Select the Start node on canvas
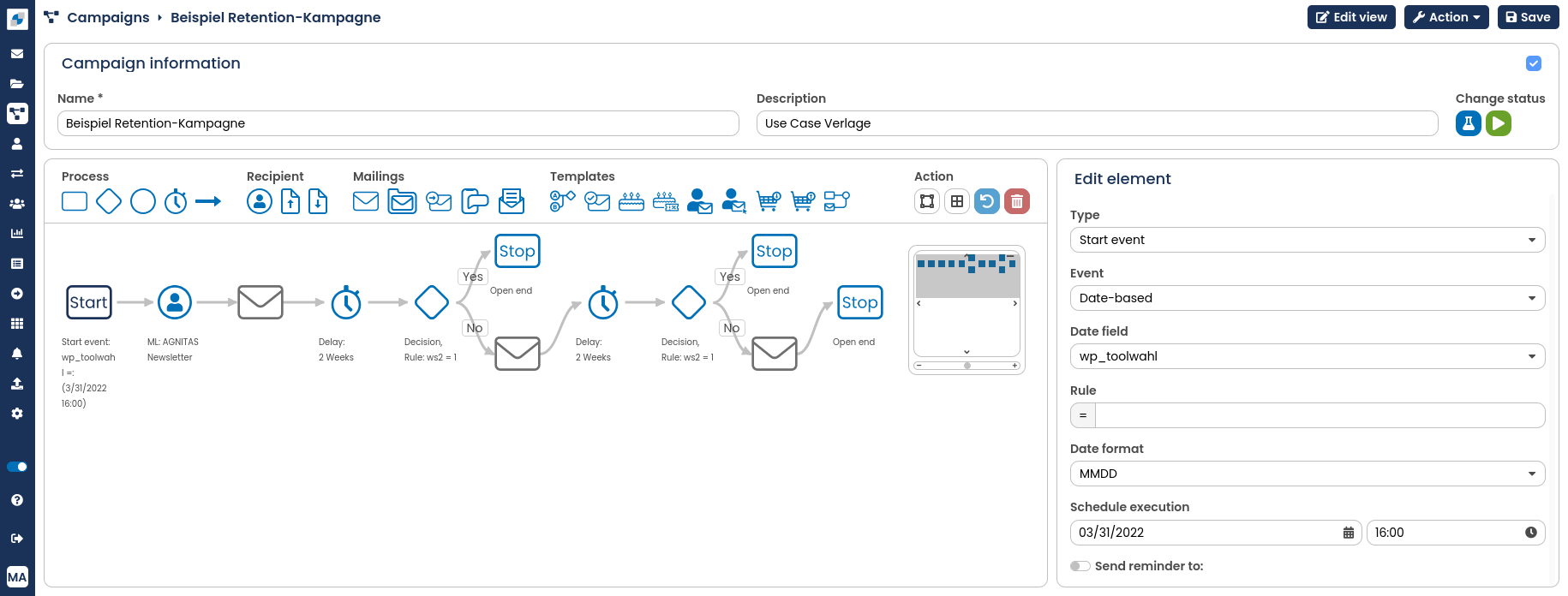1568x596 pixels. (89, 302)
